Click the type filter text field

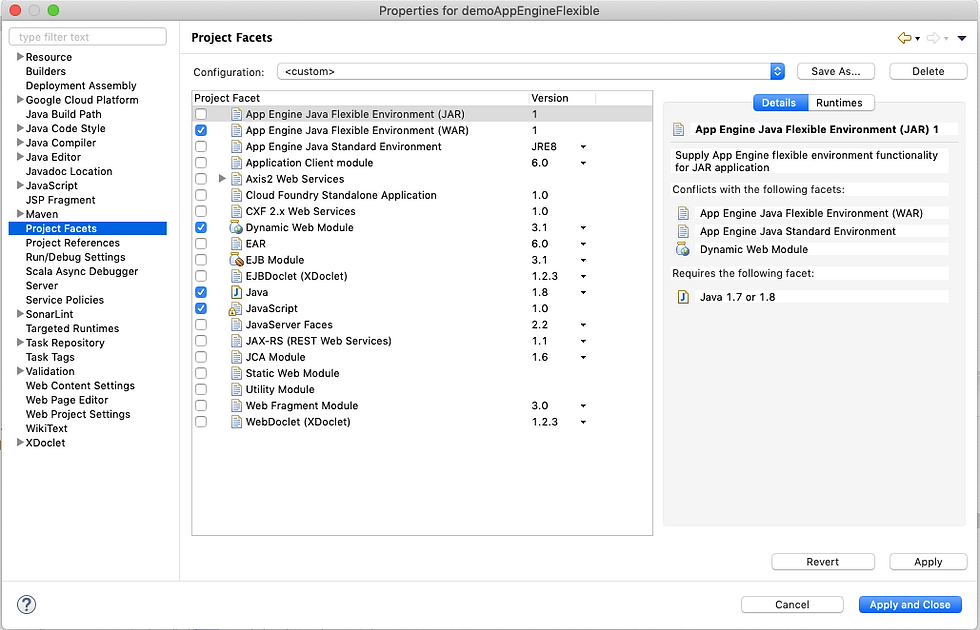coord(88,37)
